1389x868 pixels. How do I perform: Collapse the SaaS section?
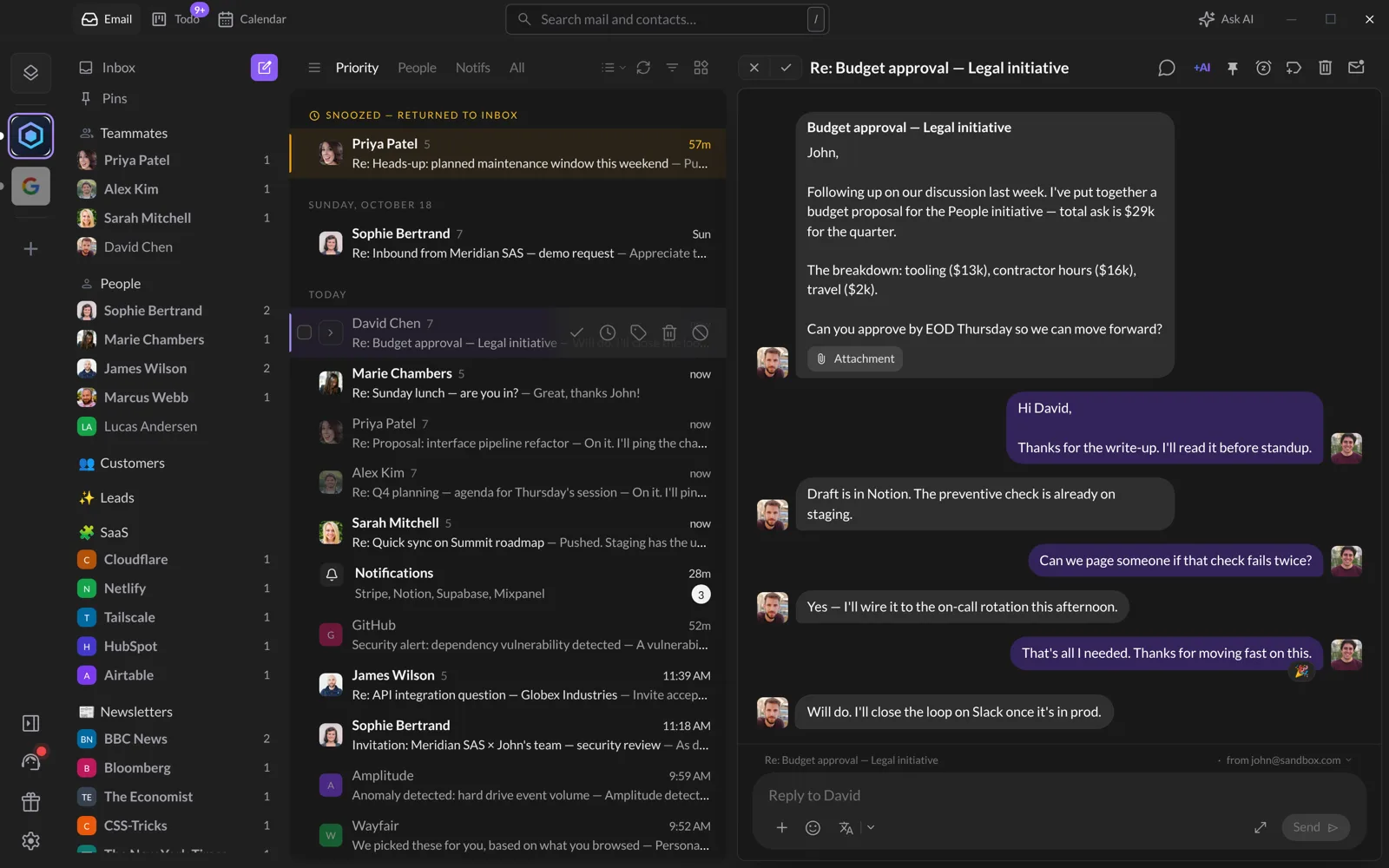[x=114, y=532]
